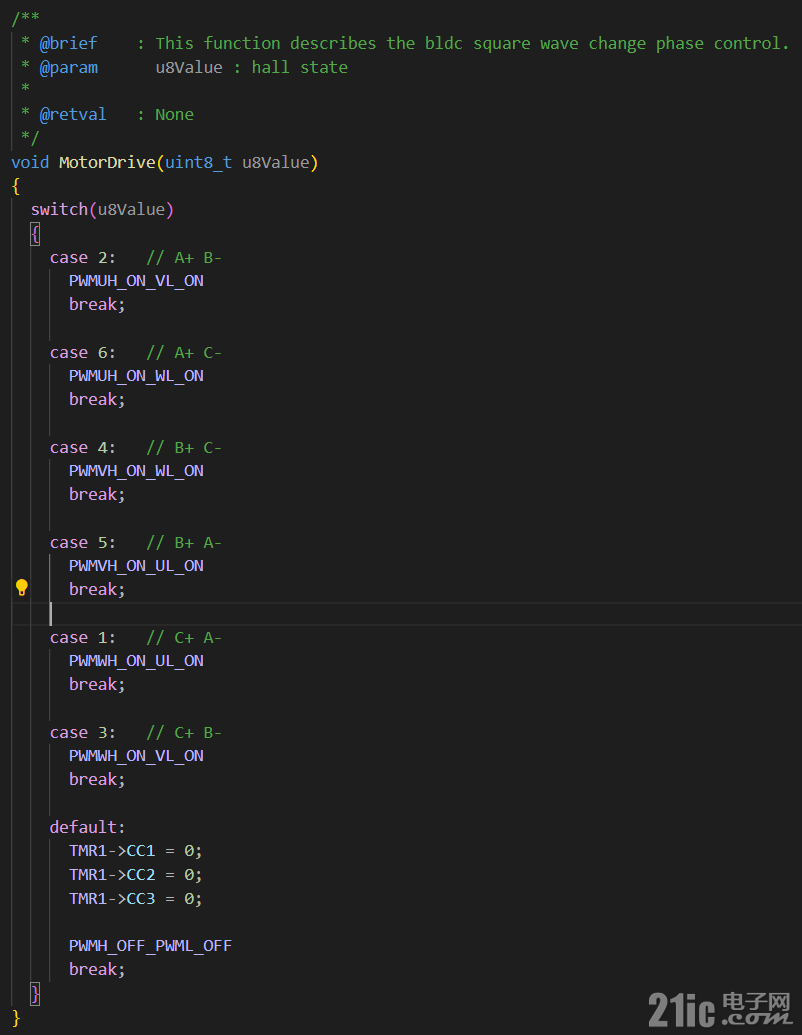Screen dimensions: 802x1035
Task: Click macro PWMVH_ON_WL_ON
Action: (136, 471)
